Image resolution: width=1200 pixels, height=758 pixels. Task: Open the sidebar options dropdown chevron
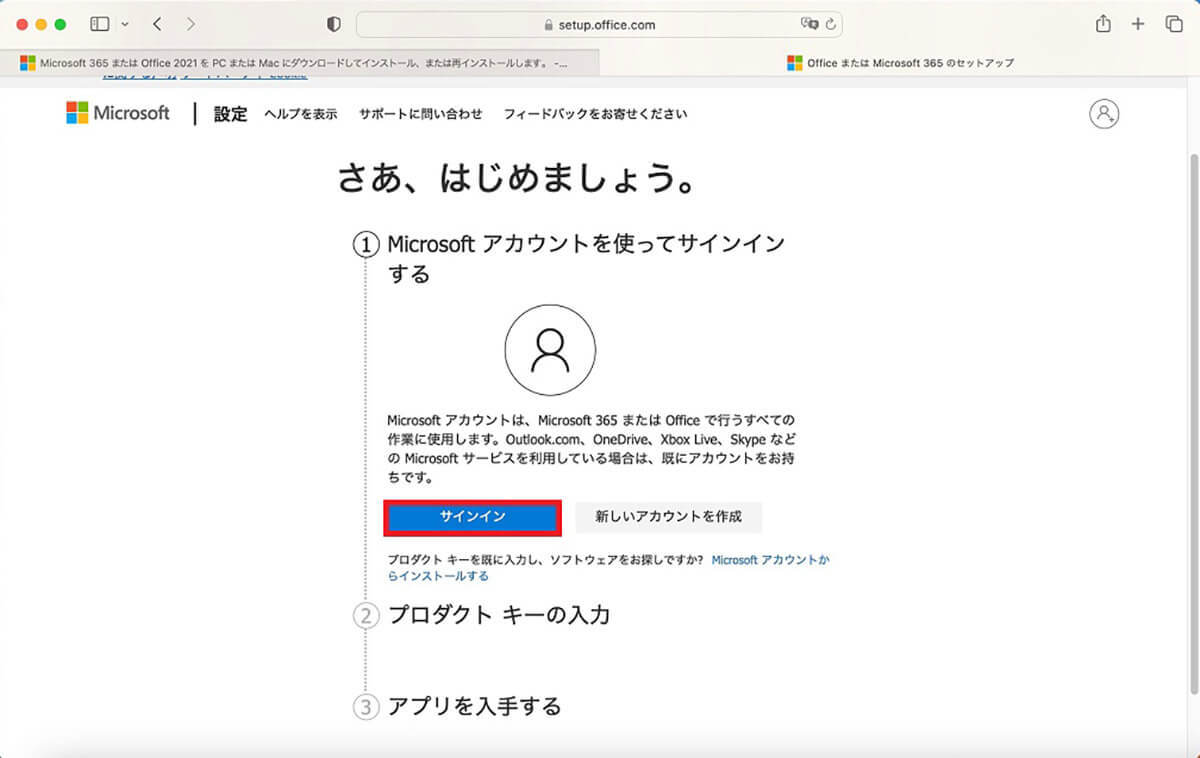(x=125, y=24)
